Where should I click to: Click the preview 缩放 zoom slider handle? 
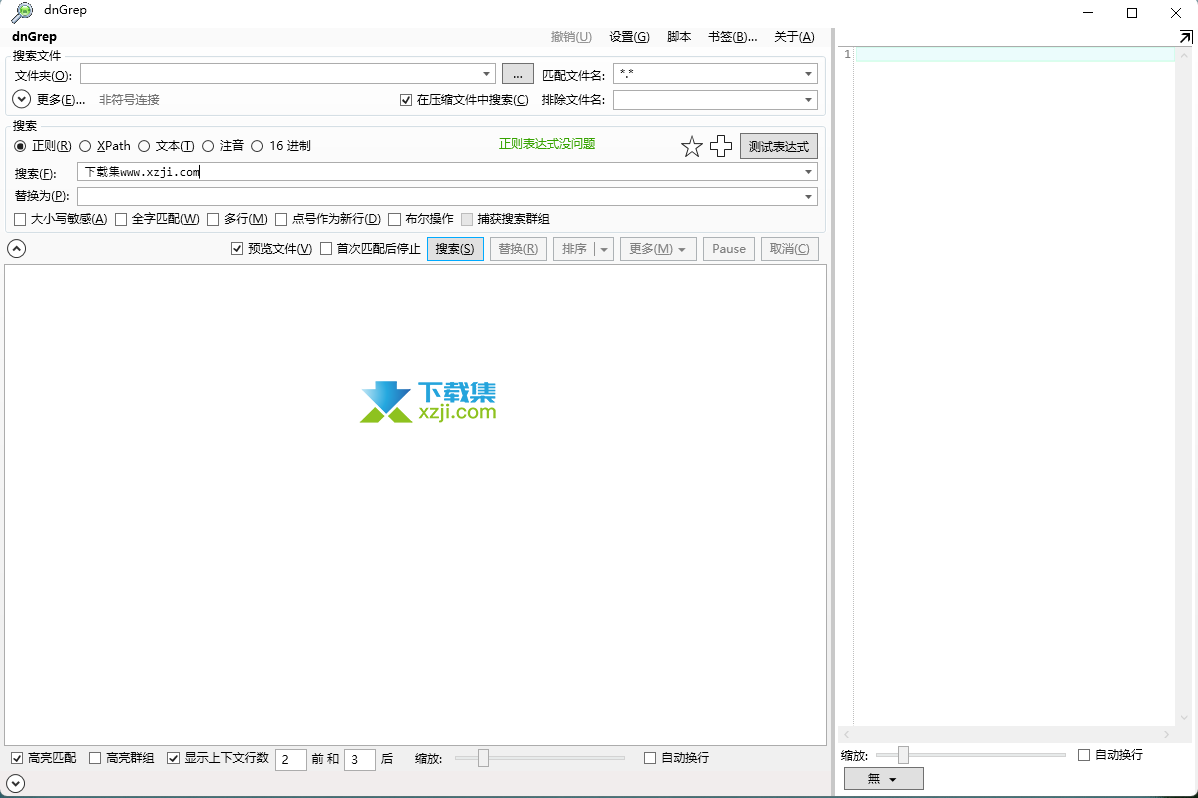tap(903, 755)
